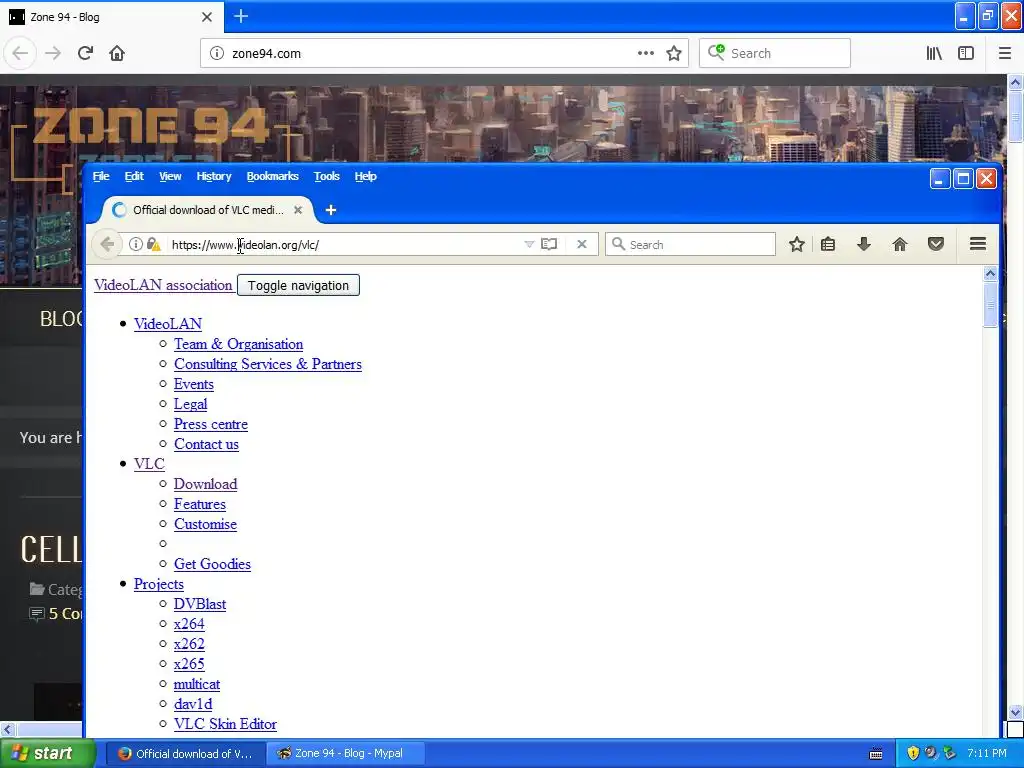The width and height of the screenshot is (1024, 768).
Task: Open downloads arrow in Firefox toolbar
Action: (864, 244)
